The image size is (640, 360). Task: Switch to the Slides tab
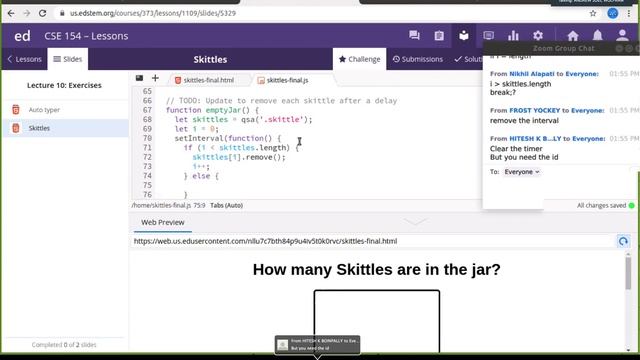click(x=68, y=59)
